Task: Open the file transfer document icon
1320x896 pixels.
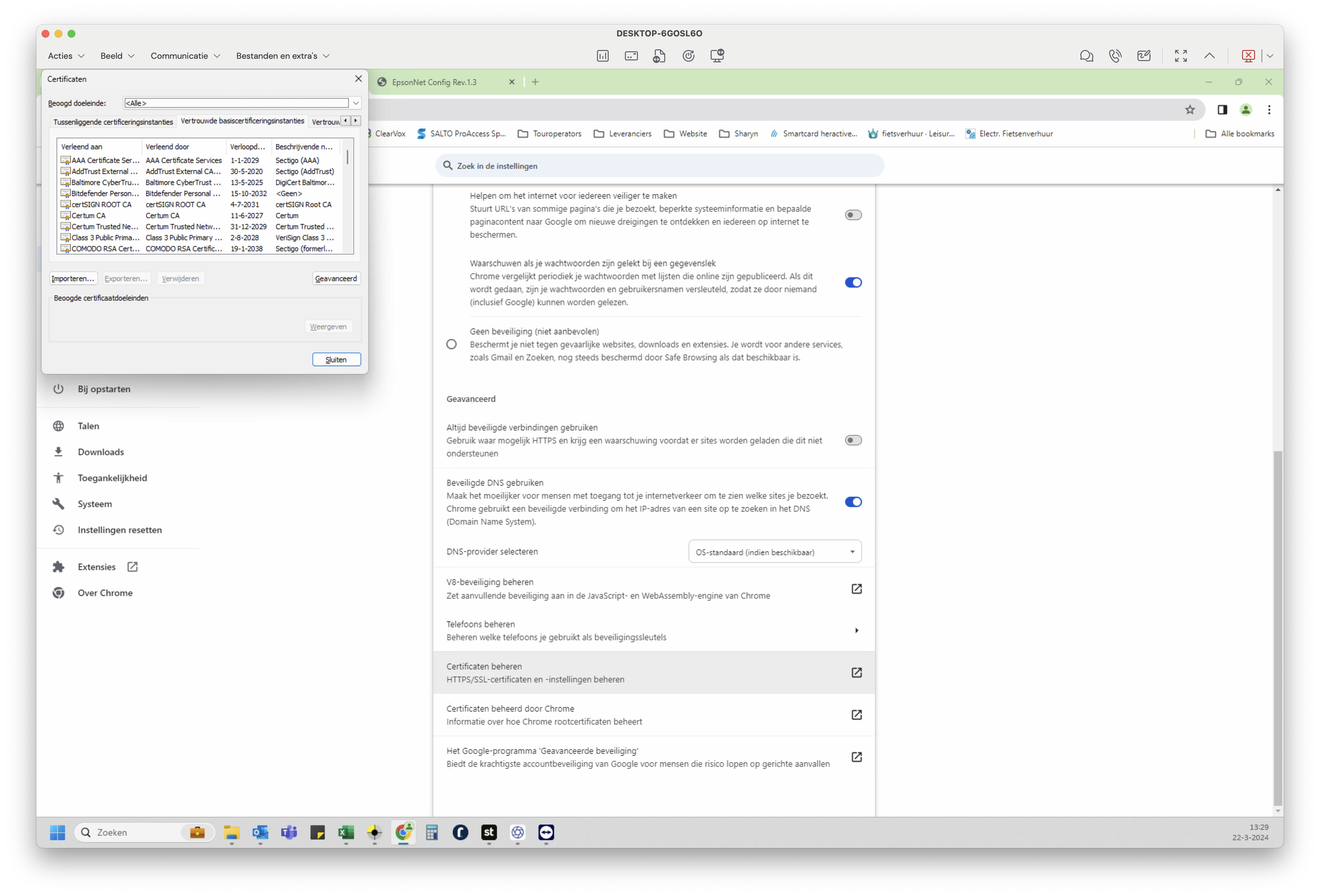Action: [x=659, y=56]
